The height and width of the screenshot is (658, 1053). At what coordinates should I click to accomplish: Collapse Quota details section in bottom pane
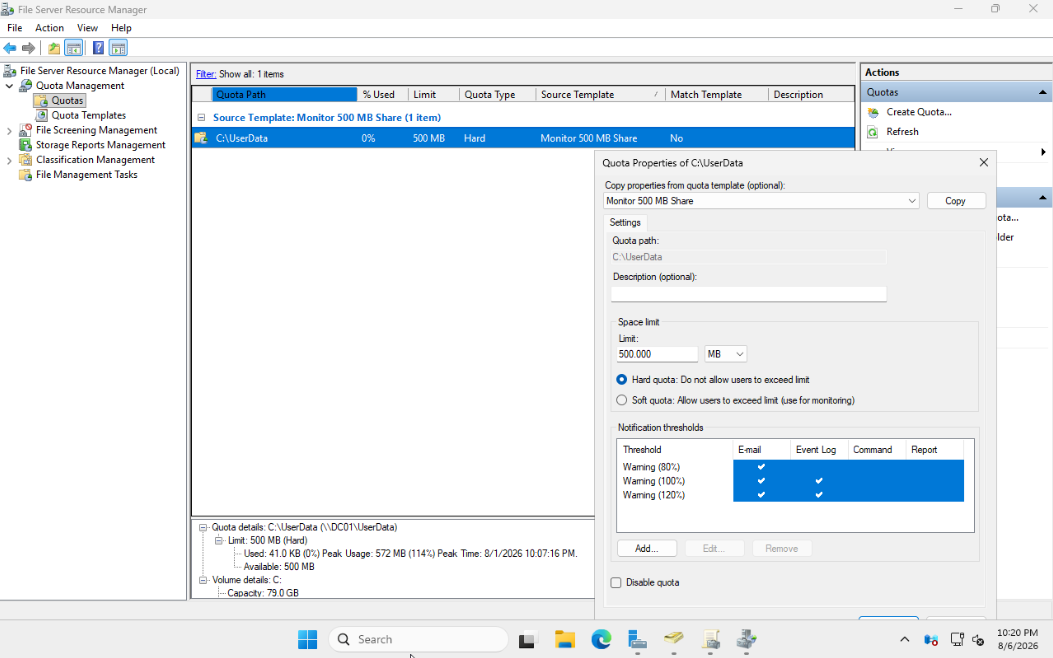(203, 528)
